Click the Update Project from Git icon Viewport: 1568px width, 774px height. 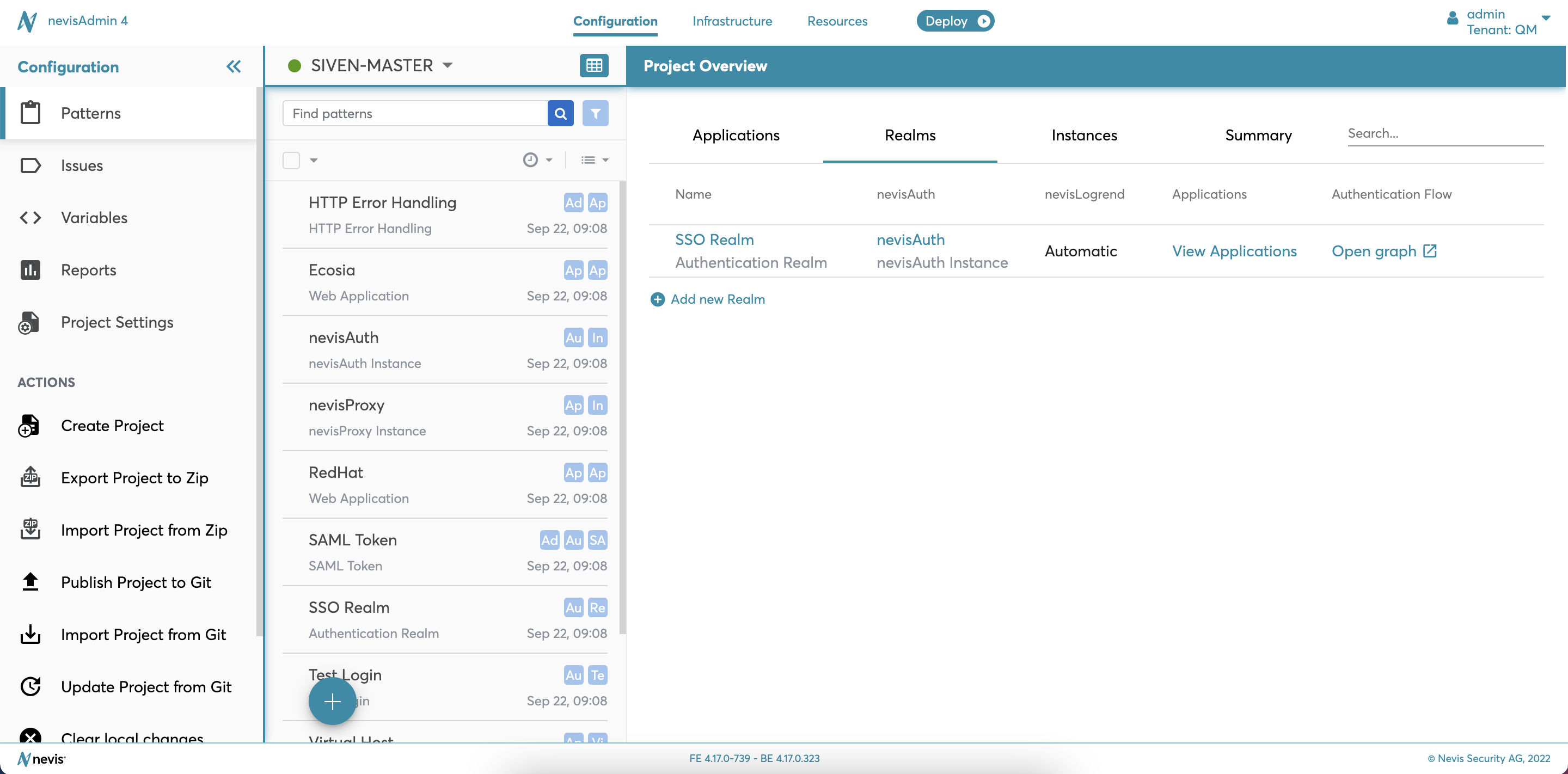[x=30, y=686]
